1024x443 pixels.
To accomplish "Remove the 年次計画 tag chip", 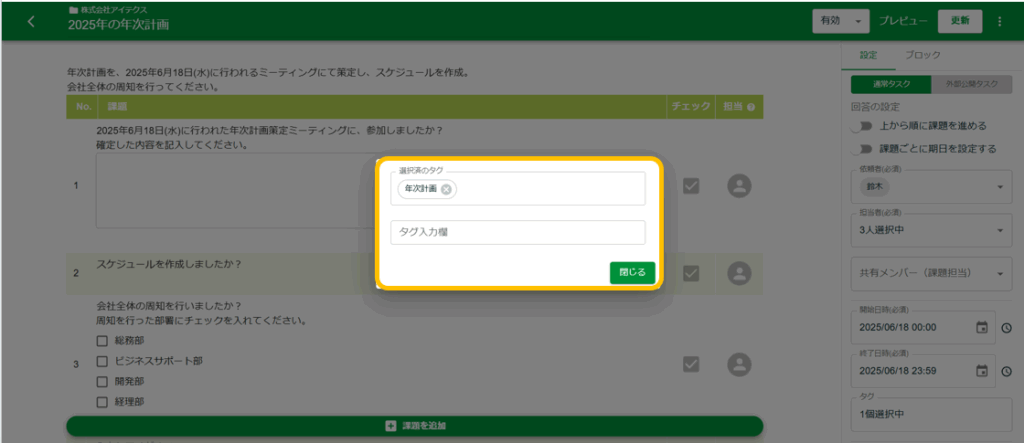I will click(x=446, y=189).
